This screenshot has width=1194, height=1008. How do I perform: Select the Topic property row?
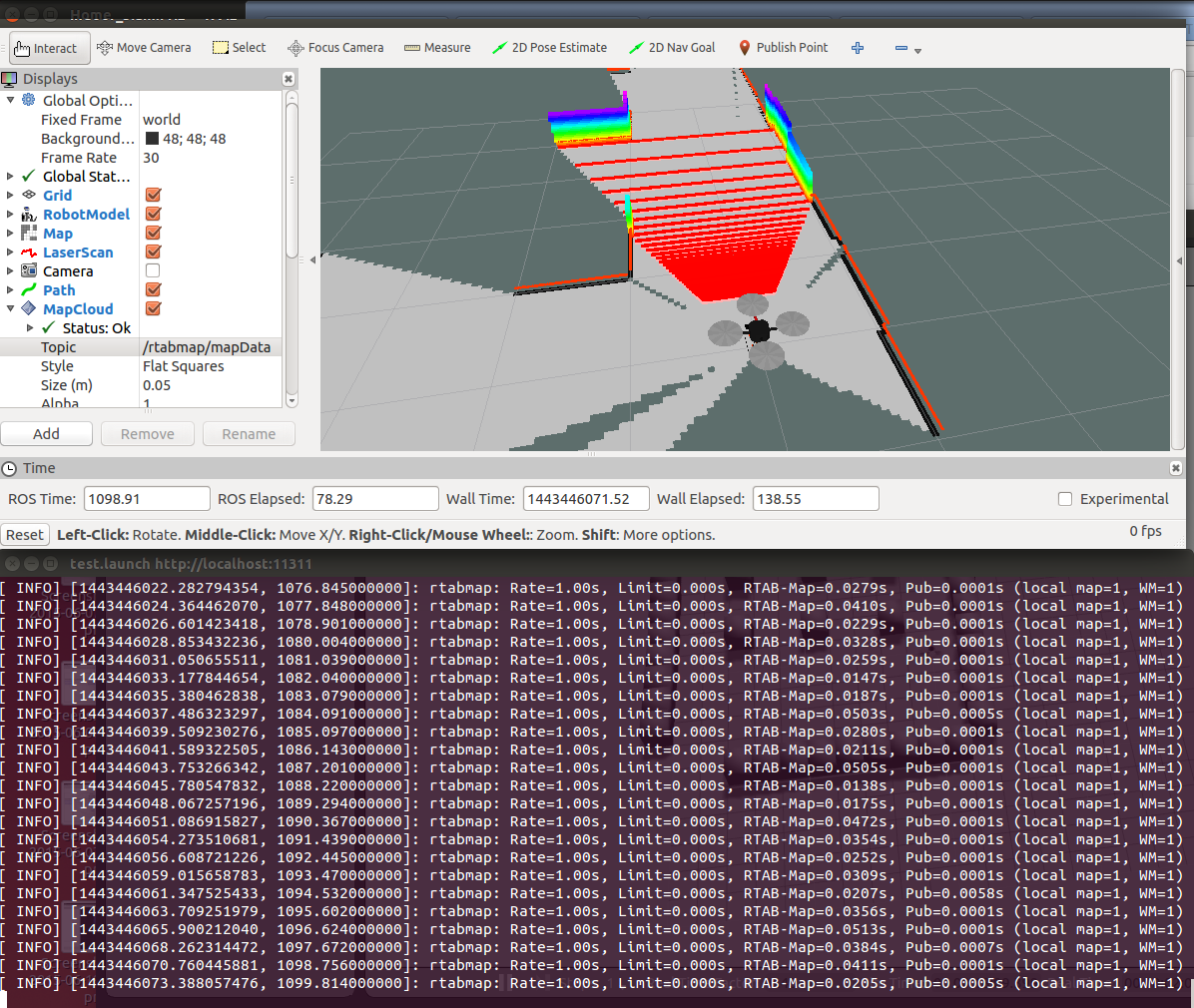click(59, 347)
